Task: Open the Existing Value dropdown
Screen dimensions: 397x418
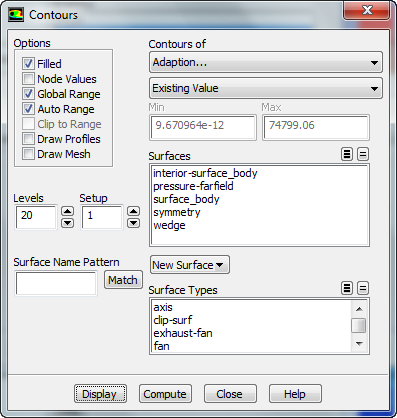Action: pyautogui.click(x=266, y=88)
